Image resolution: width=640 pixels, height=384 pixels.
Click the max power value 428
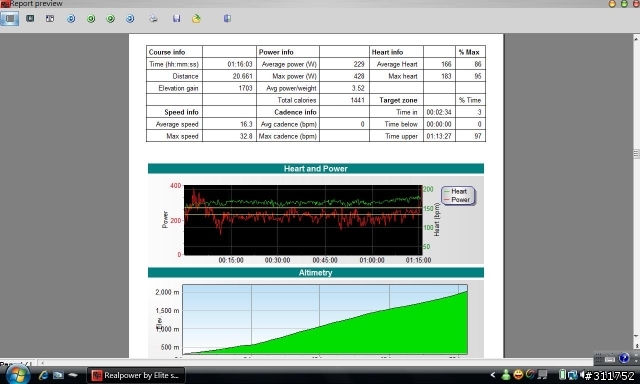coord(359,76)
